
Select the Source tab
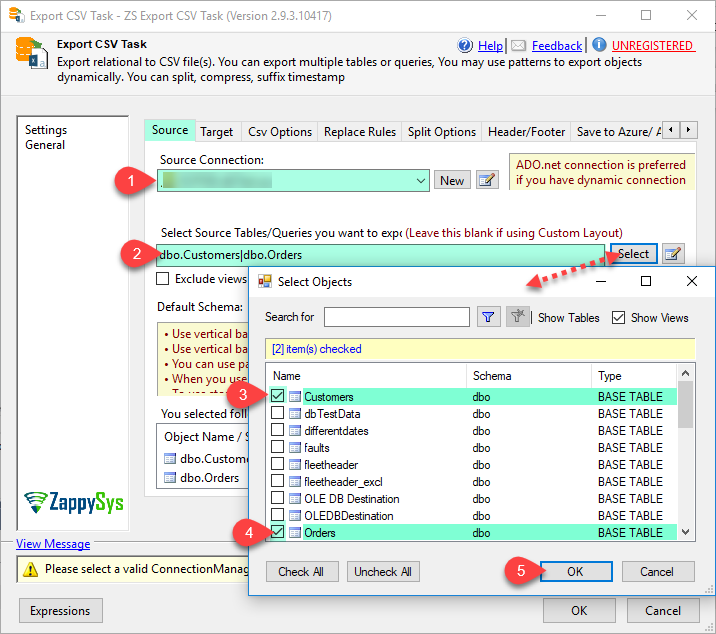[170, 130]
